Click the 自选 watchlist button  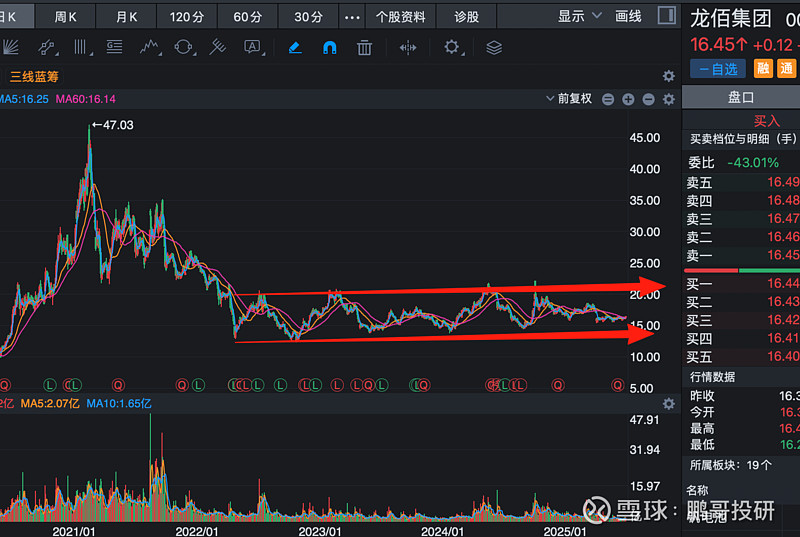(718, 69)
